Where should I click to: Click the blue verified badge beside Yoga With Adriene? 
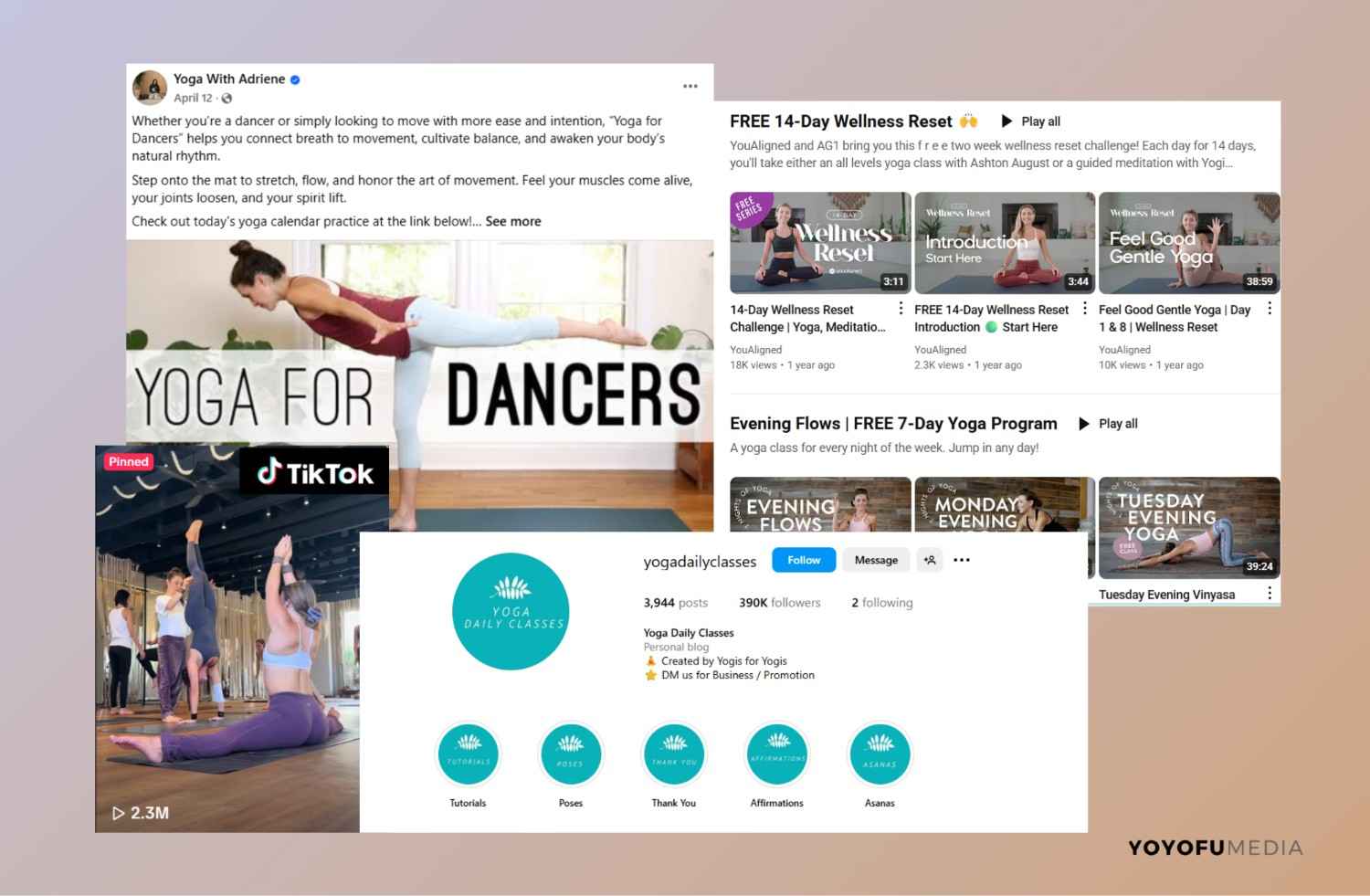coord(294,79)
